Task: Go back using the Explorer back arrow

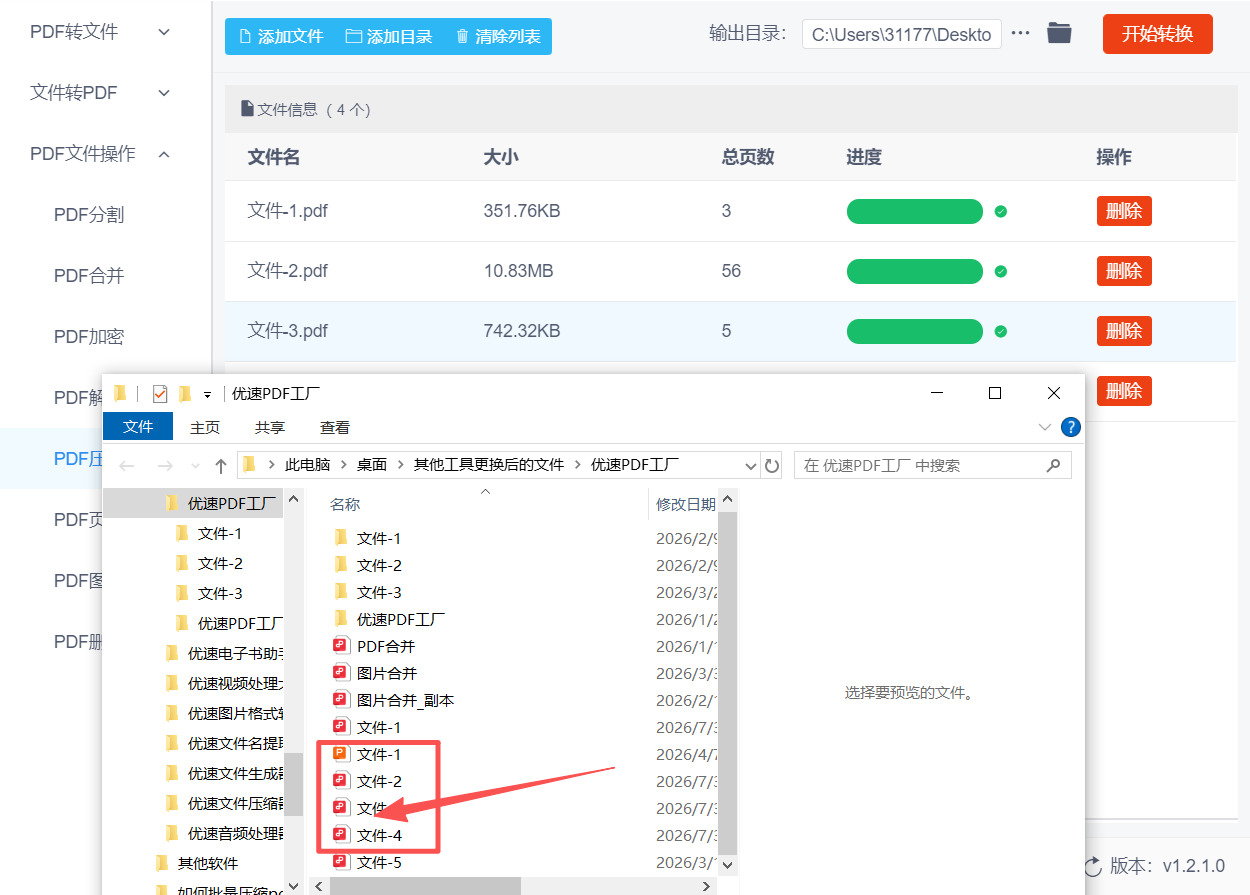Action: (x=127, y=466)
